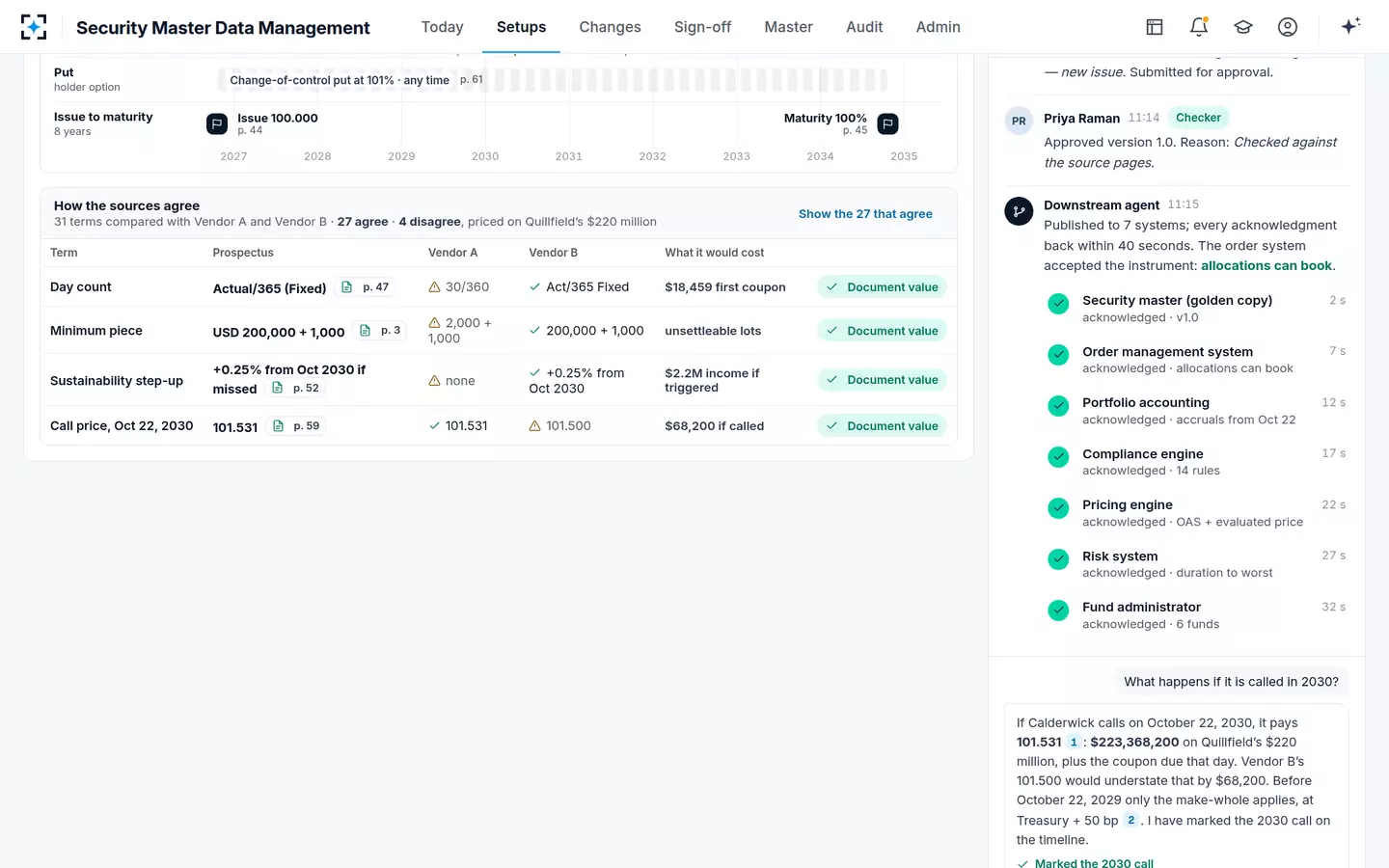
Task: Click the '$68,200 if called' cost cell
Action: pos(714,425)
